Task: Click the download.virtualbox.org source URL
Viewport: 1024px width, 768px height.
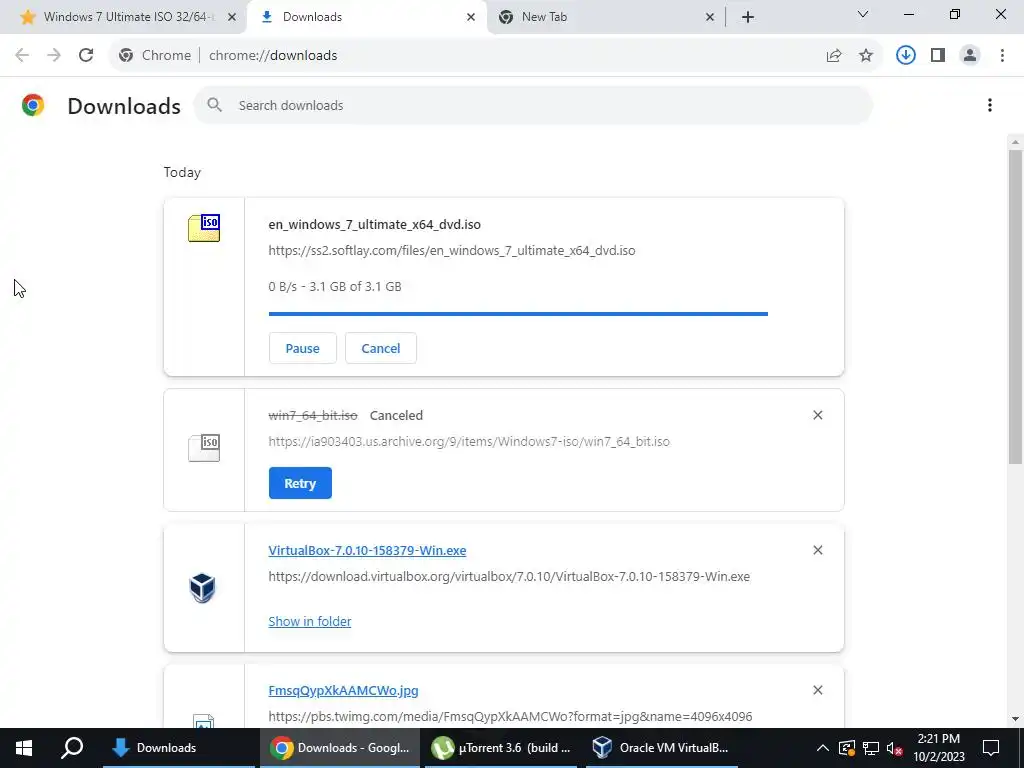Action: click(509, 577)
